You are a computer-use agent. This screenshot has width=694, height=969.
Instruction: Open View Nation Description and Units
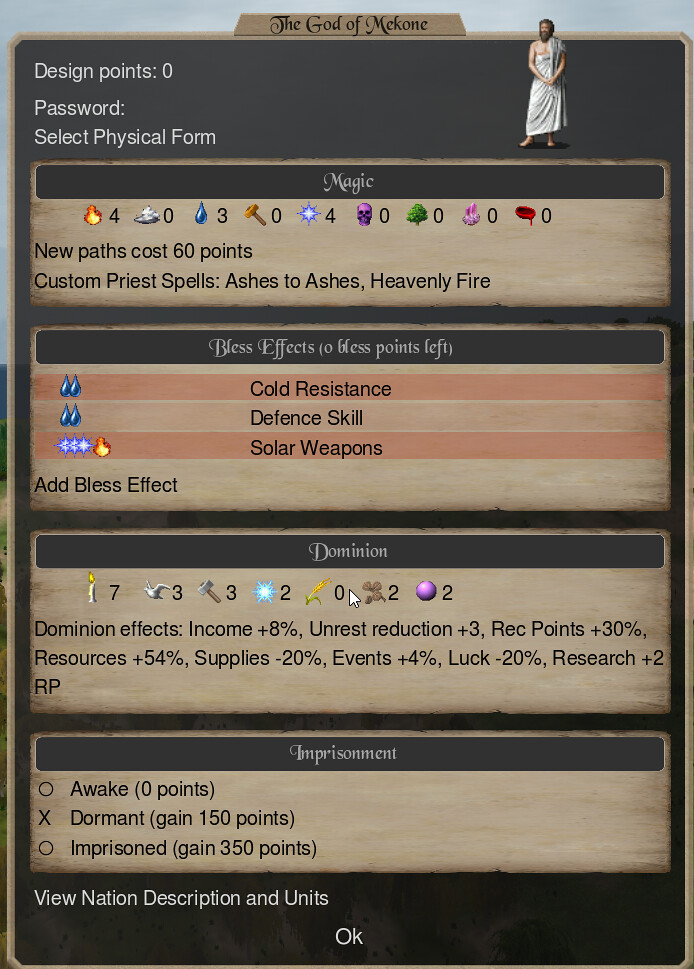coord(181,898)
